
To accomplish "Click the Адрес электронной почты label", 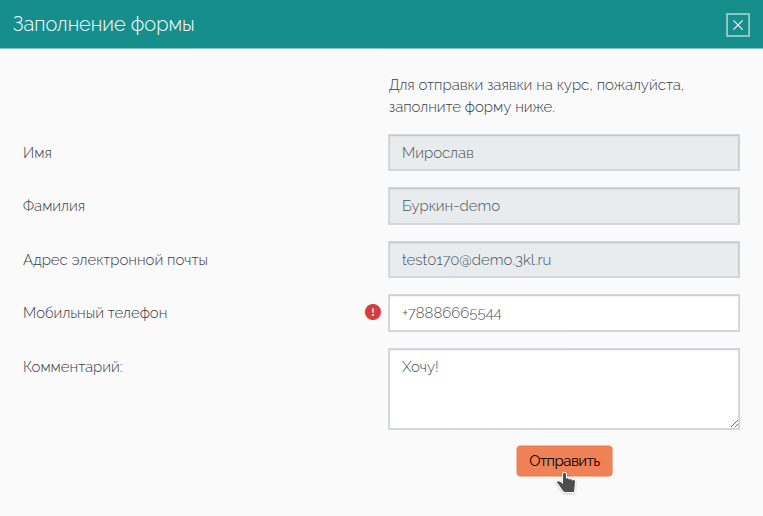I will (x=115, y=260).
